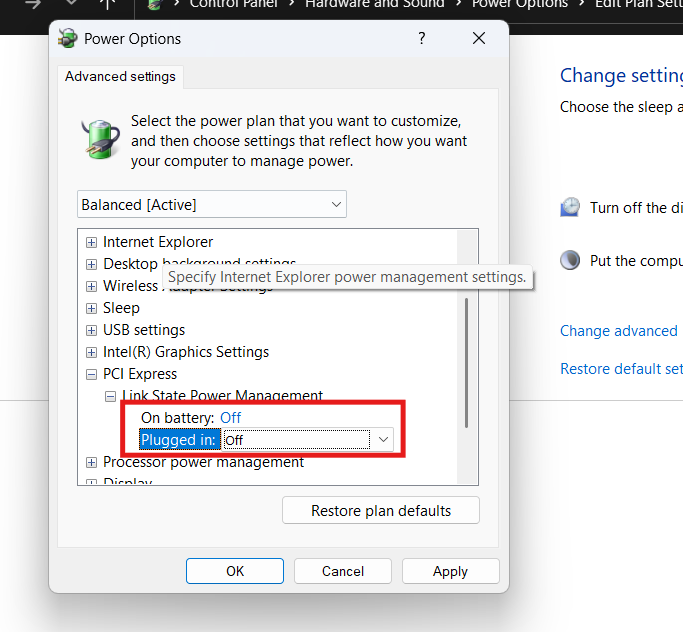Screen dimensions: 683x632
Task: Click the chevron before Control Panel in the breadcrumb
Action: (x=176, y=4)
